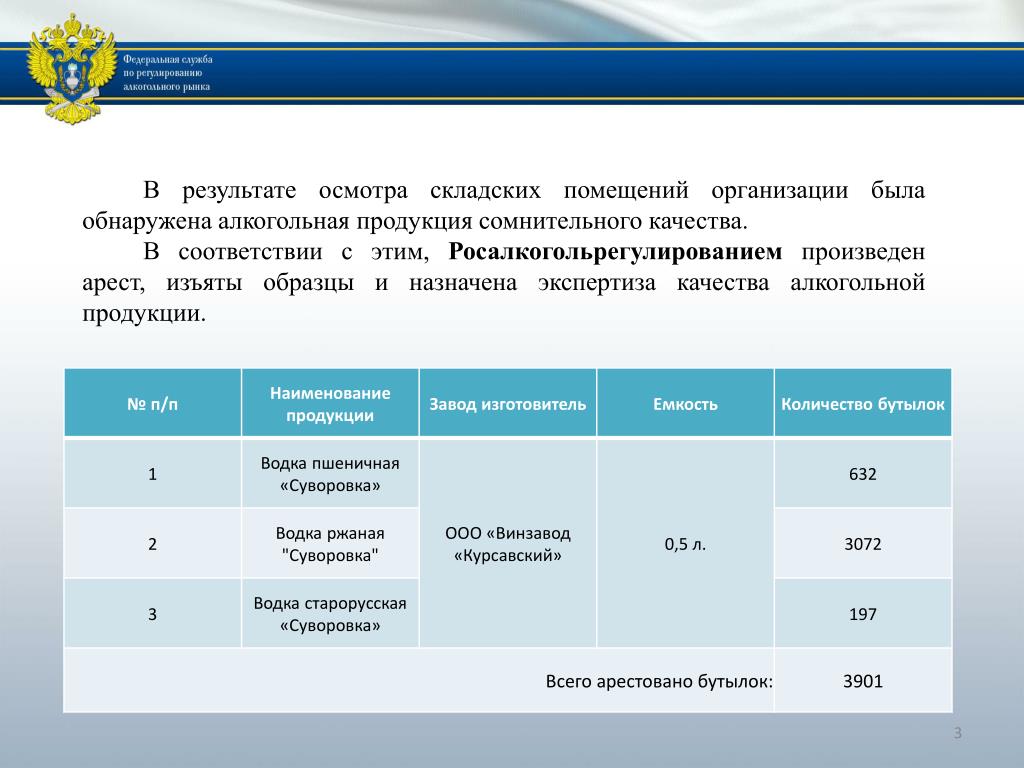
Task: Click the 'Водка старорусская «Суворовка»' cell
Action: pos(330,613)
